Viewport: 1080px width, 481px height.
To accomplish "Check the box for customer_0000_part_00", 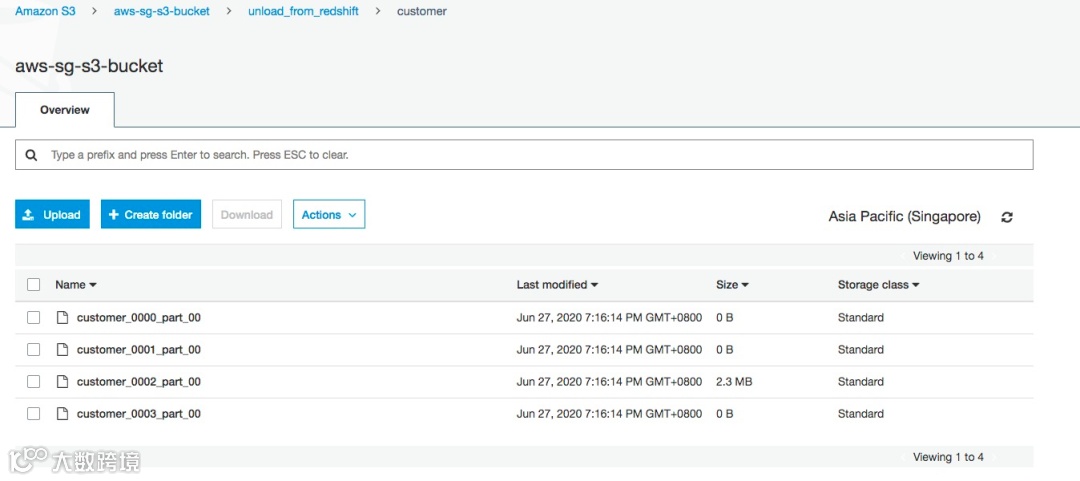I will (33, 318).
